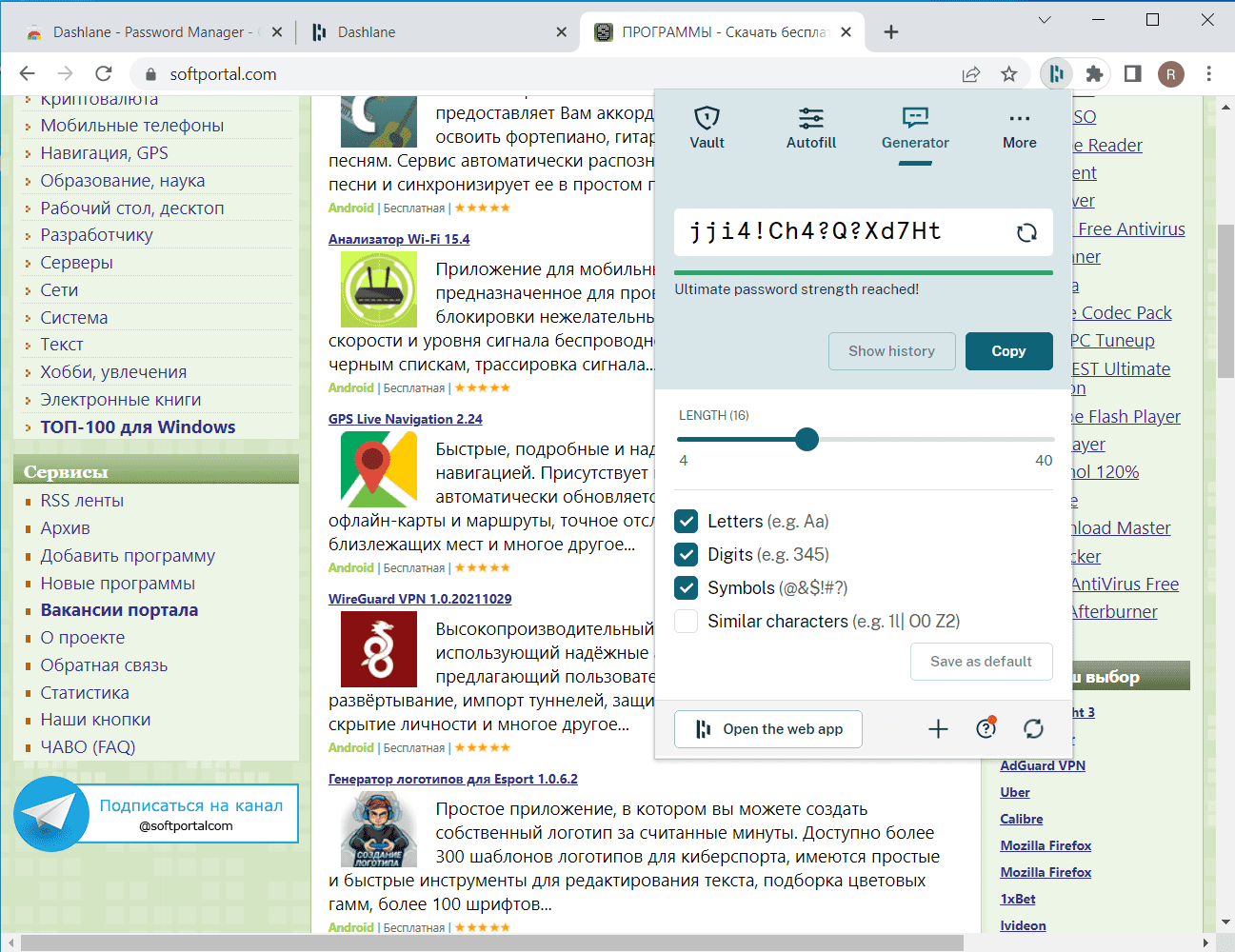Open the Электронные книги category
This screenshot has width=1235, height=952.
point(121,400)
